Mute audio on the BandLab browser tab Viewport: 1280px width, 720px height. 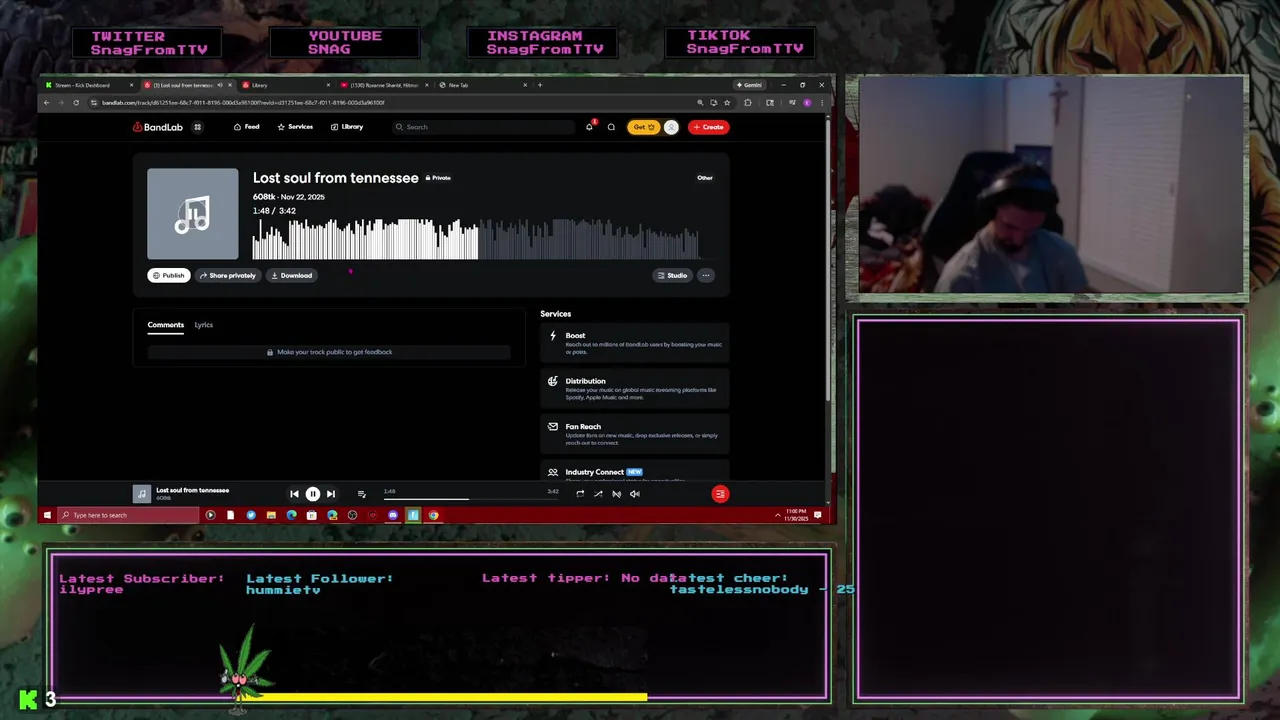click(220, 85)
